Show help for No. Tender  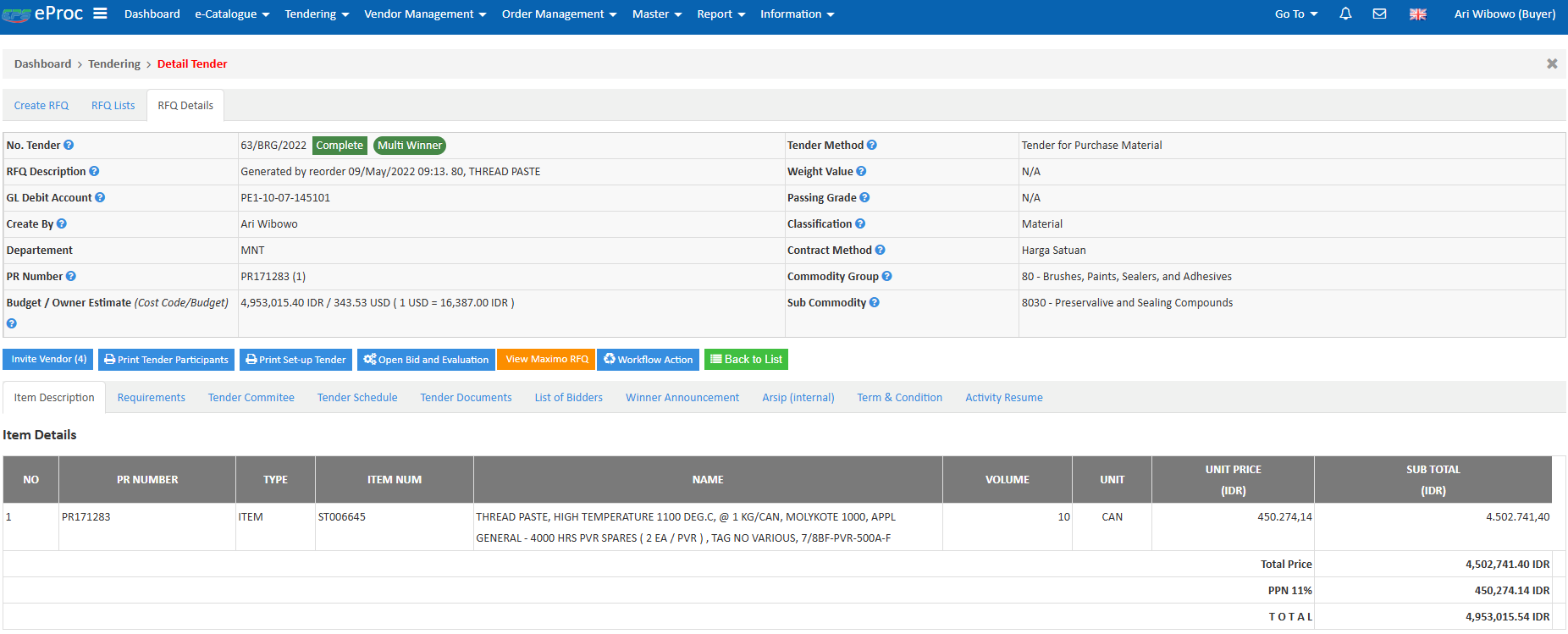click(x=69, y=146)
